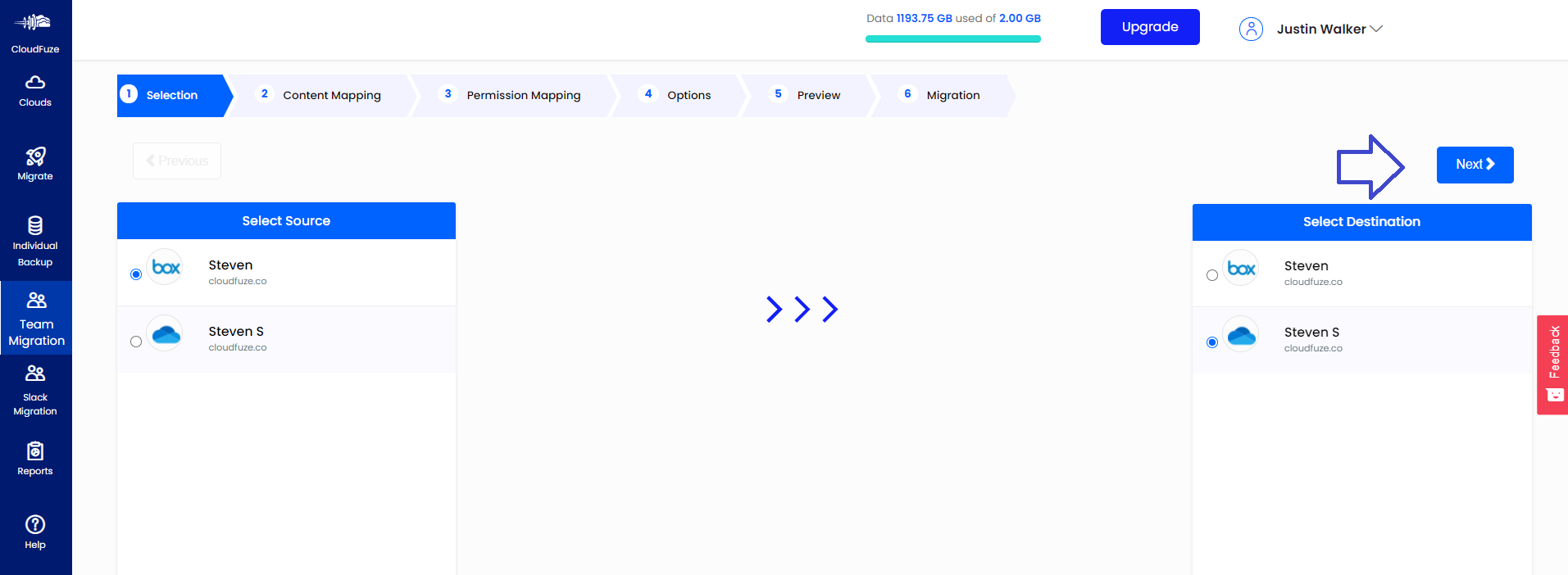Click the Justin Walker name text

(x=1321, y=29)
